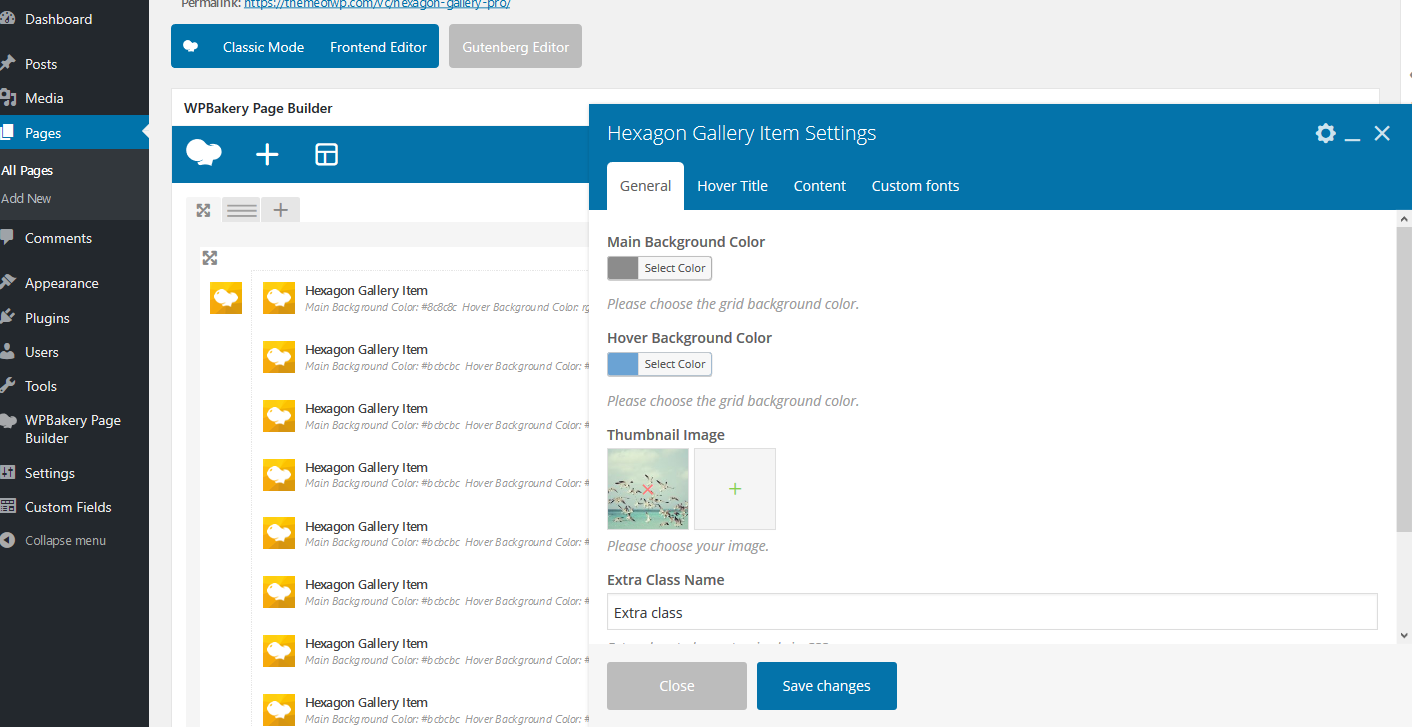The width and height of the screenshot is (1412, 727).
Task: Open All Pages submenu
Action: pyautogui.click(x=27, y=171)
